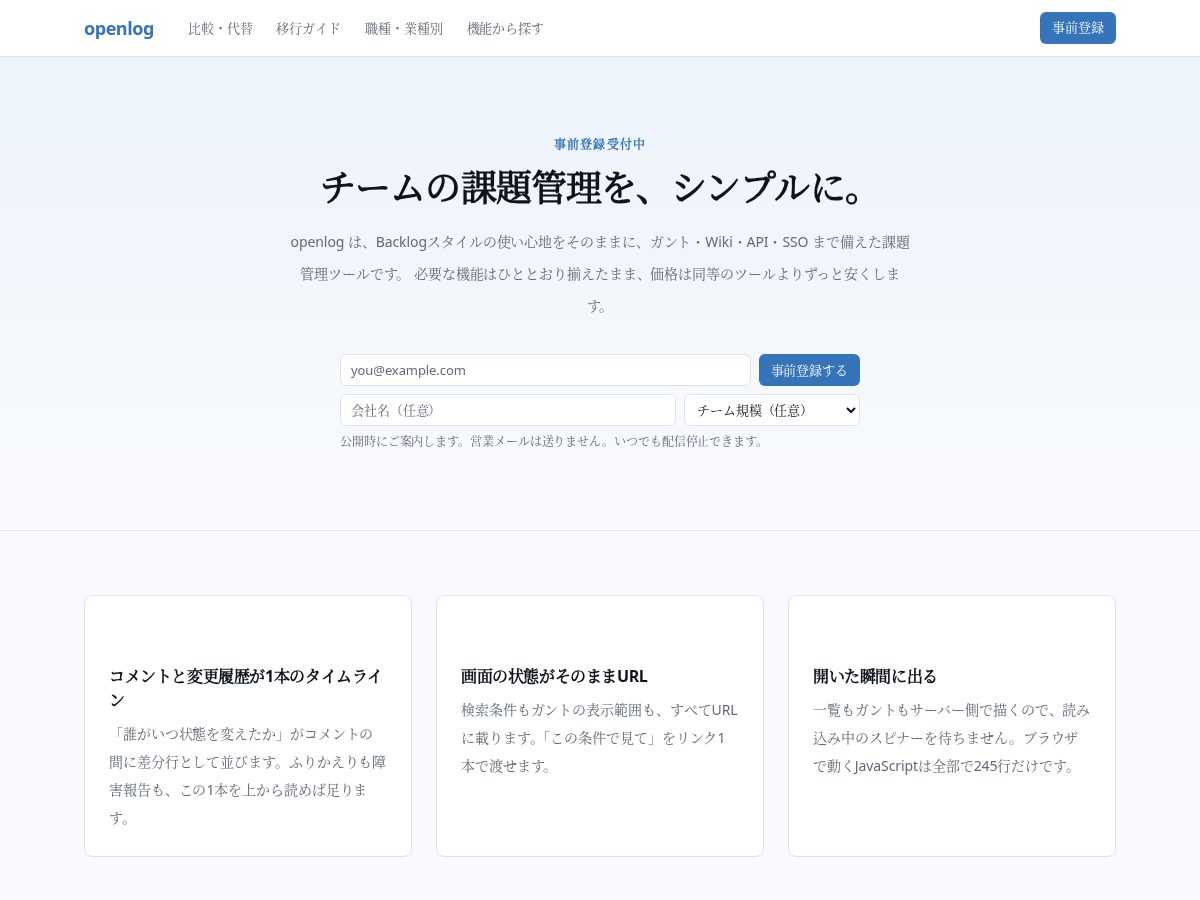Click the headline チームの課題管理を、シンプルに。

[600, 188]
